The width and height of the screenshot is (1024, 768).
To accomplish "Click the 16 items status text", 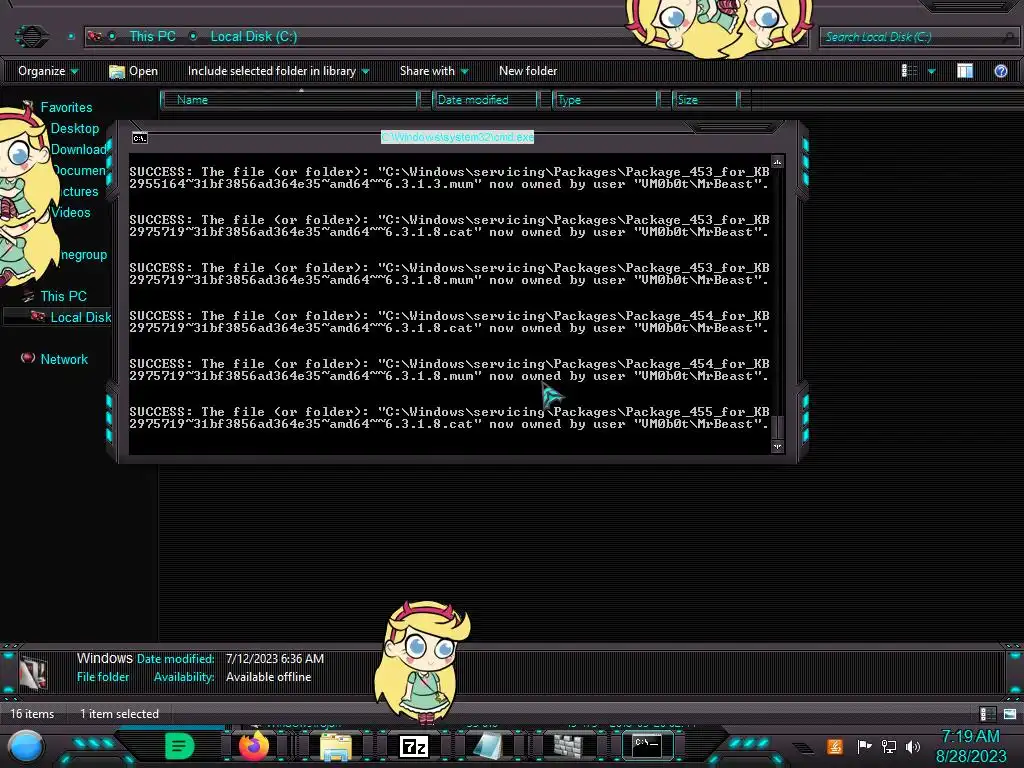I will [32, 714].
